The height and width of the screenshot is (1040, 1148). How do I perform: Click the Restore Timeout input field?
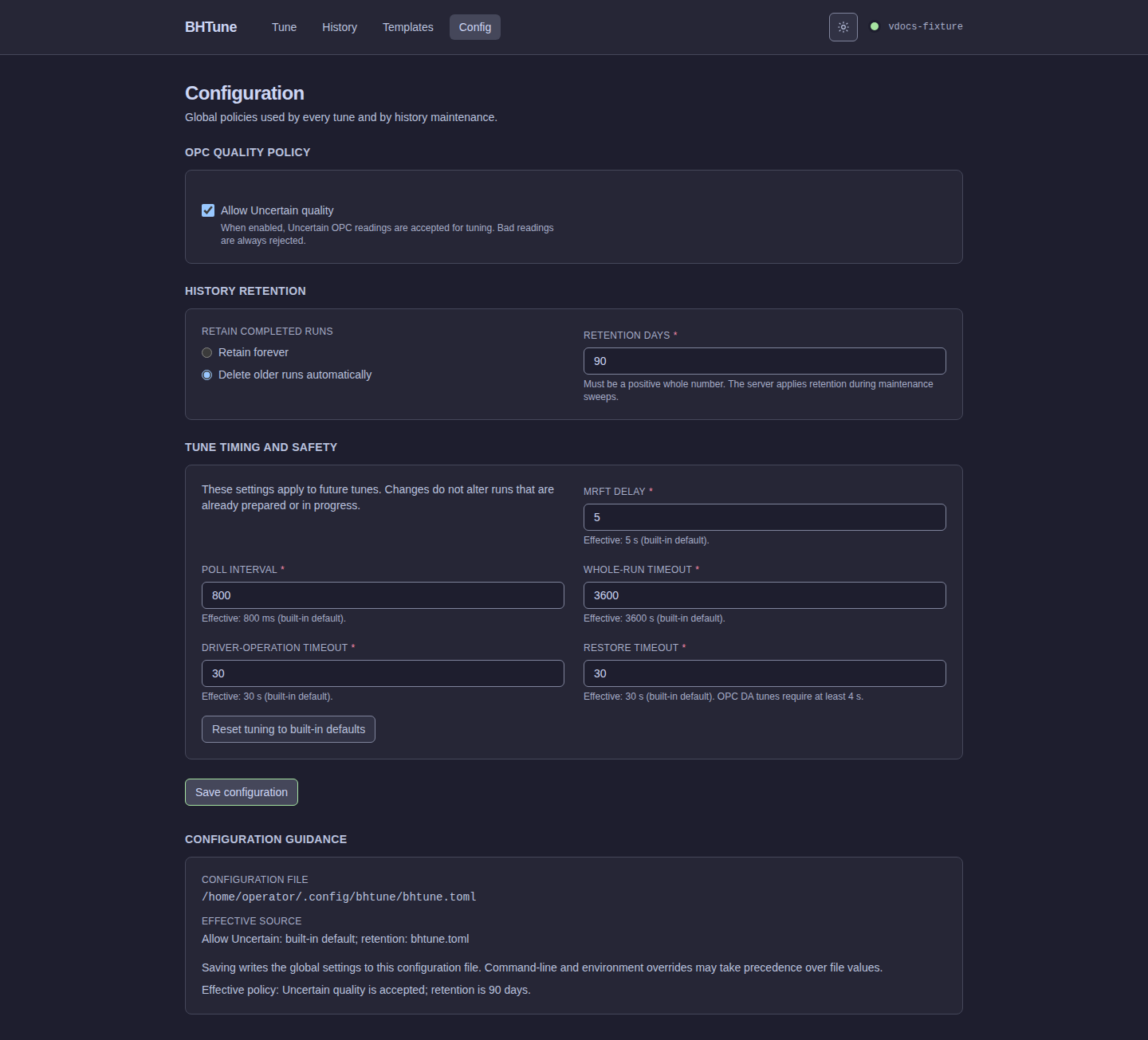[x=765, y=673]
